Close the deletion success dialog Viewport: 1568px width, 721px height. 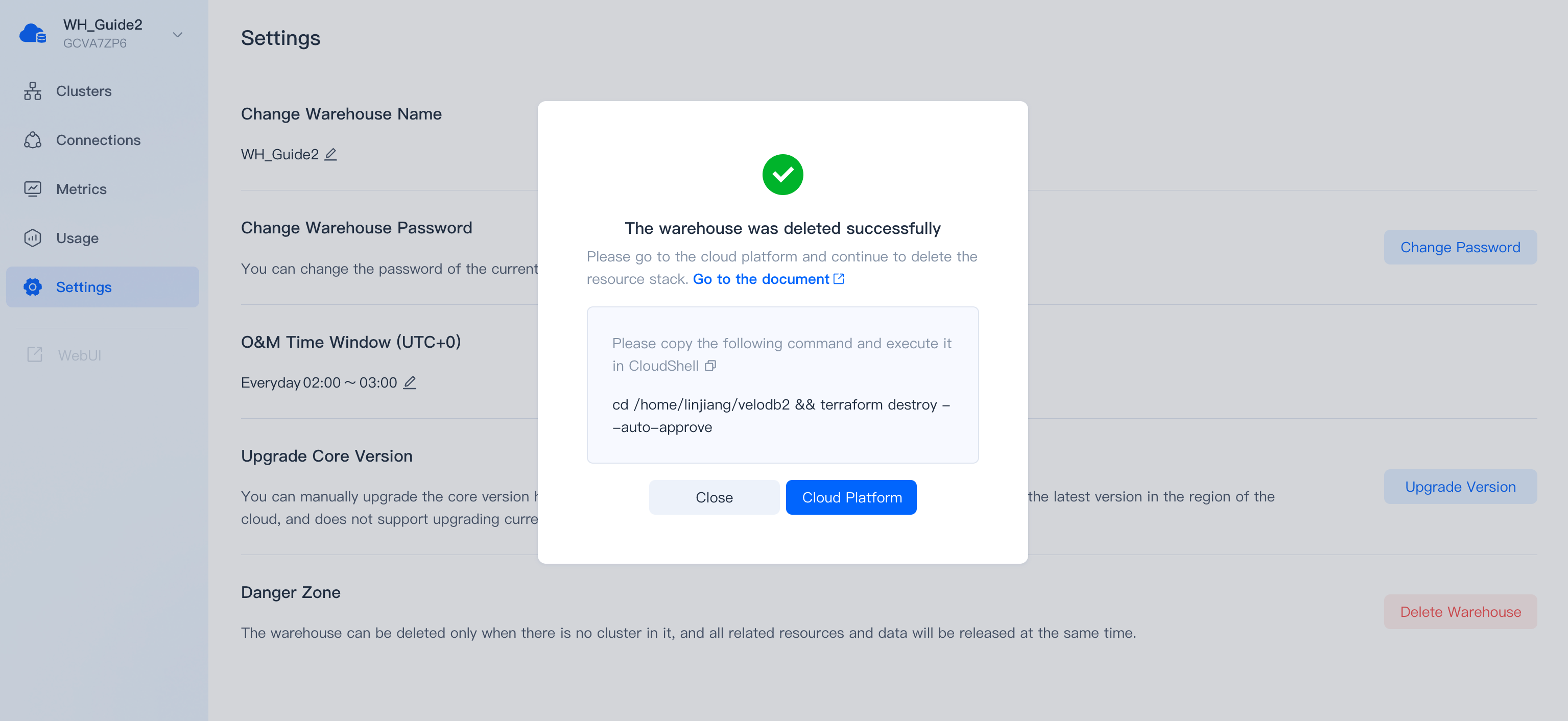point(714,497)
